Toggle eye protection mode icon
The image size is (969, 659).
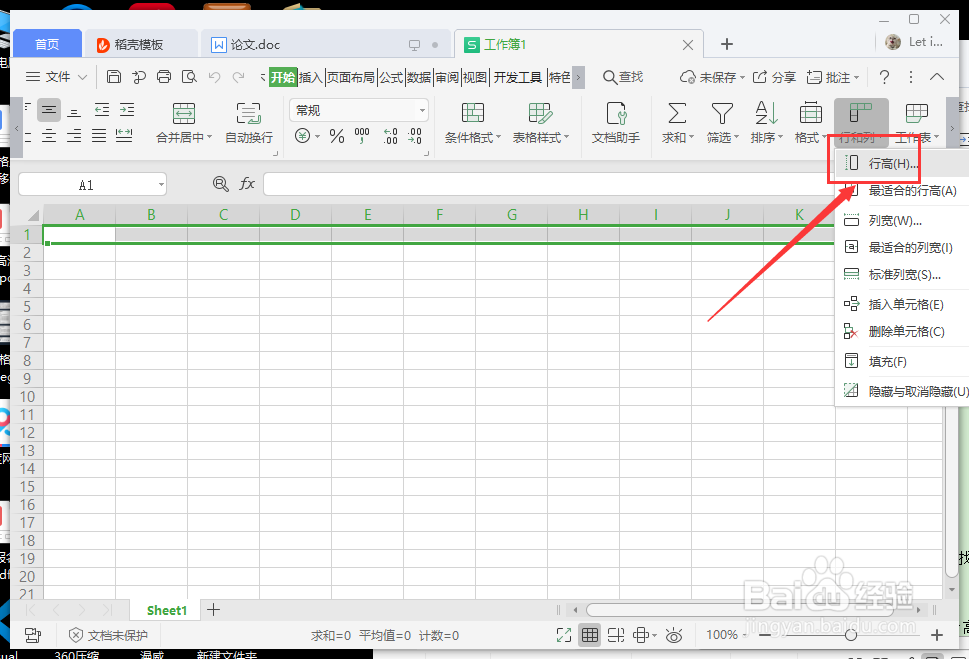point(674,635)
